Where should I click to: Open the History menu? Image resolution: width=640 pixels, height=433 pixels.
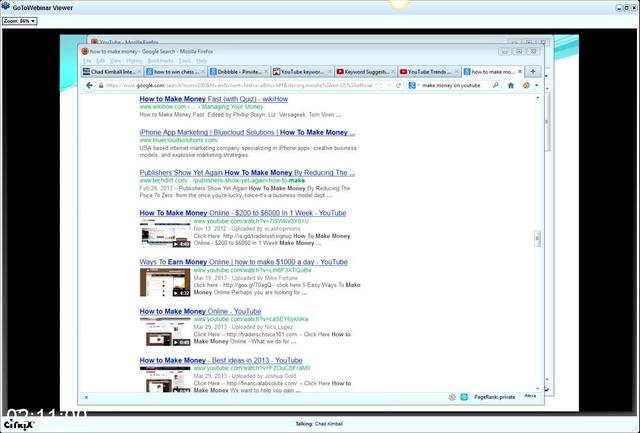134,61
